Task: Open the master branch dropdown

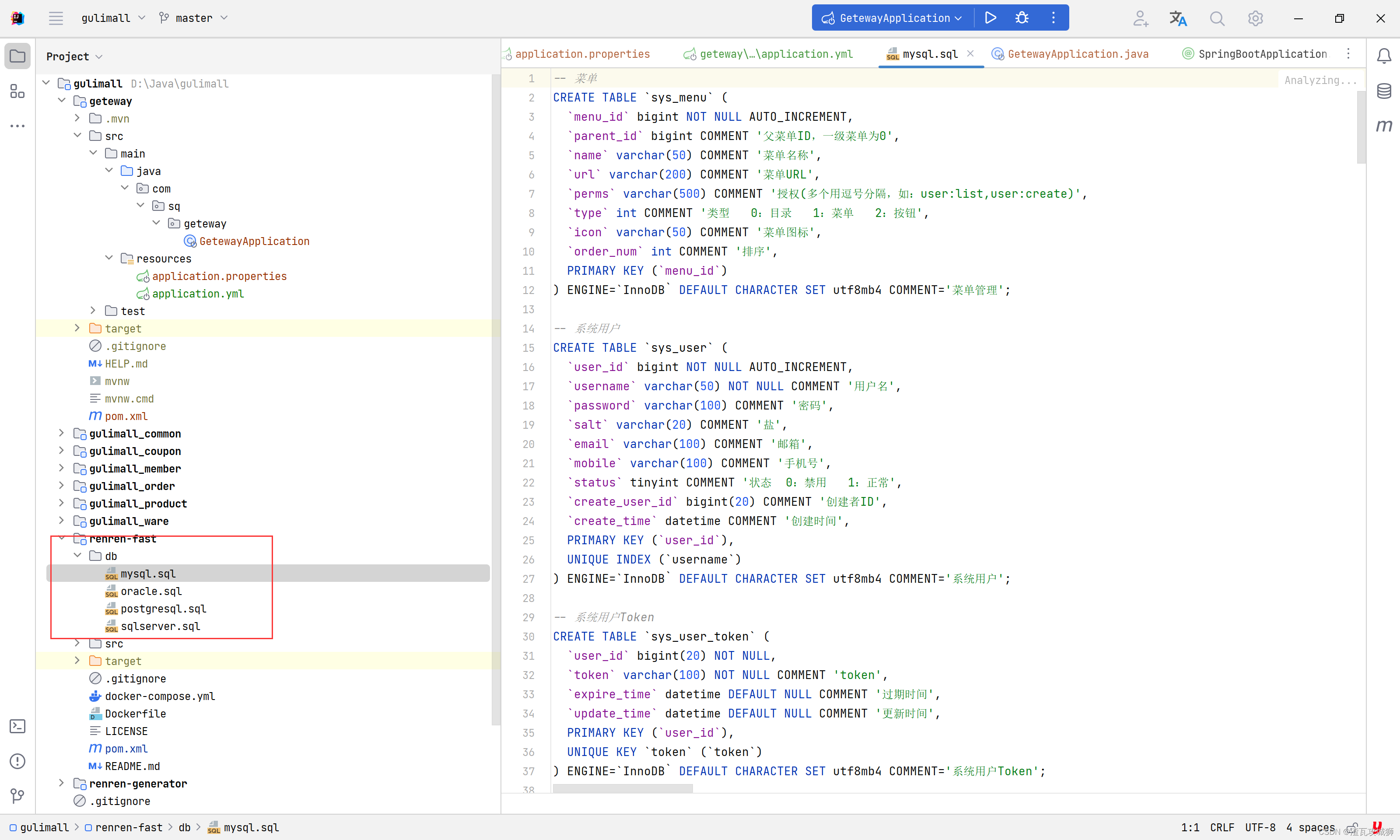Action: (x=193, y=18)
